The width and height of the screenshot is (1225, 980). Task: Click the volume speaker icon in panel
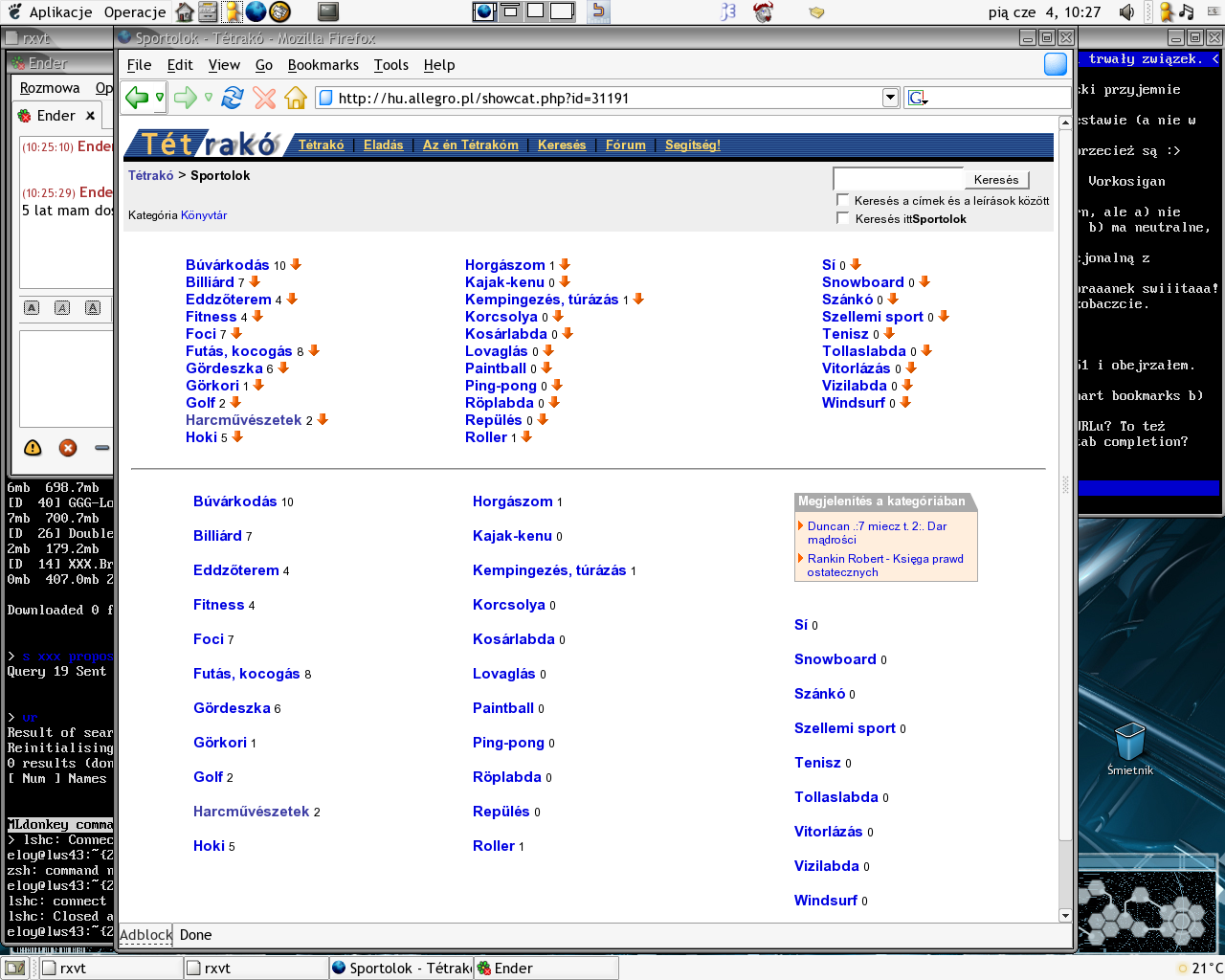(1126, 12)
